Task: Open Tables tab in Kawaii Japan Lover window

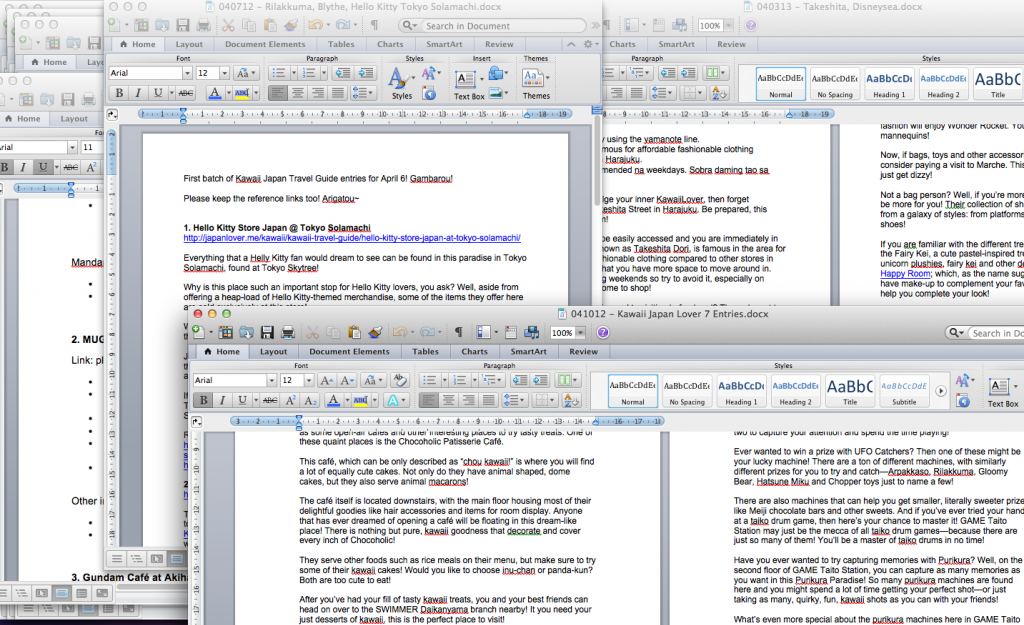Action: (x=425, y=351)
